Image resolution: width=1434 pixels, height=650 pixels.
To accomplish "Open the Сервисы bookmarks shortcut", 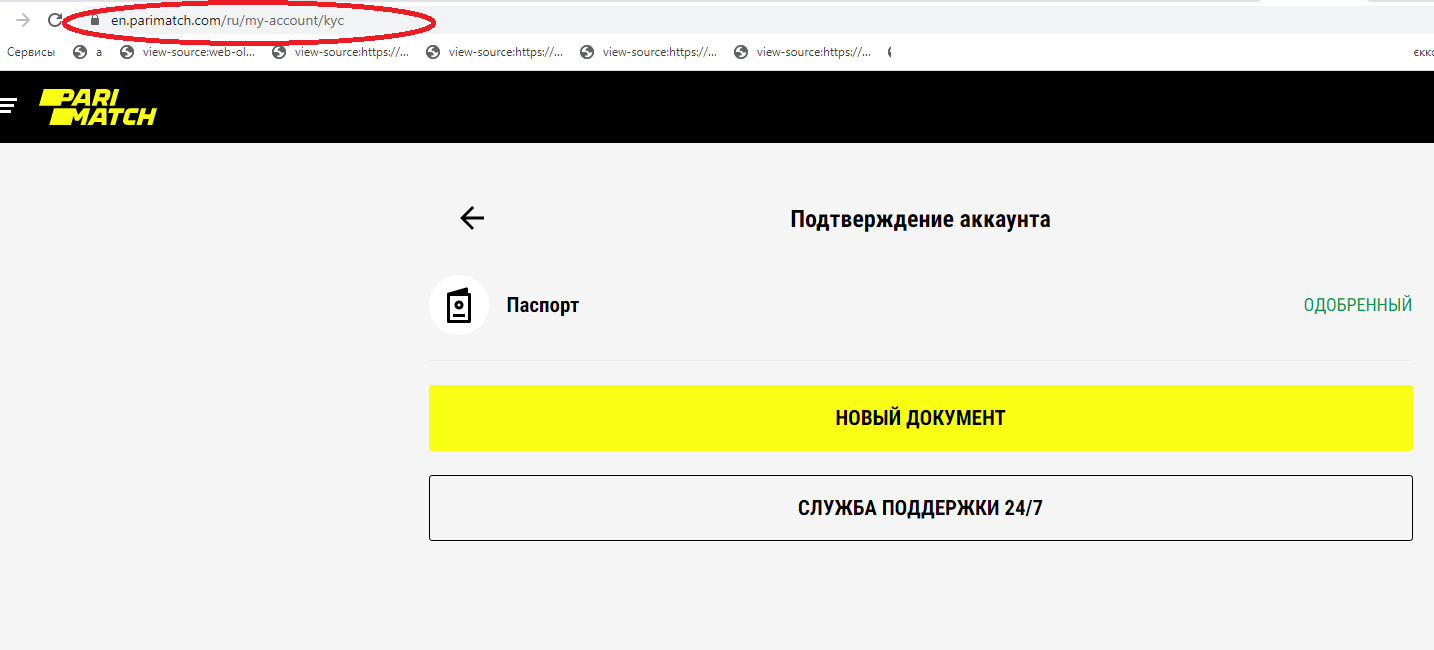I will (x=31, y=52).
